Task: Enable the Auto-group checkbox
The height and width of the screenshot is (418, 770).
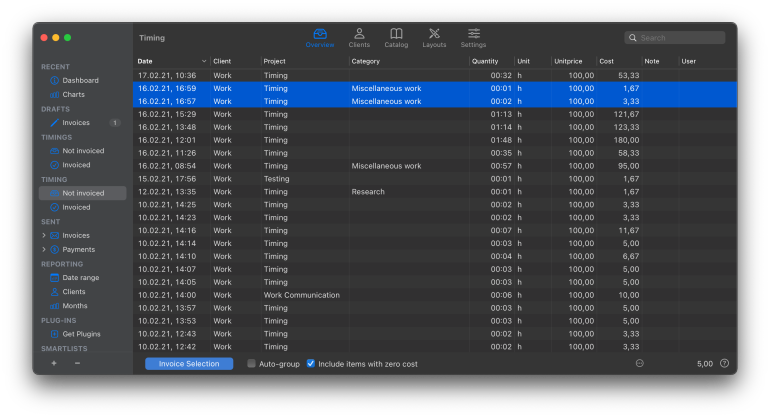Action: pyautogui.click(x=252, y=364)
